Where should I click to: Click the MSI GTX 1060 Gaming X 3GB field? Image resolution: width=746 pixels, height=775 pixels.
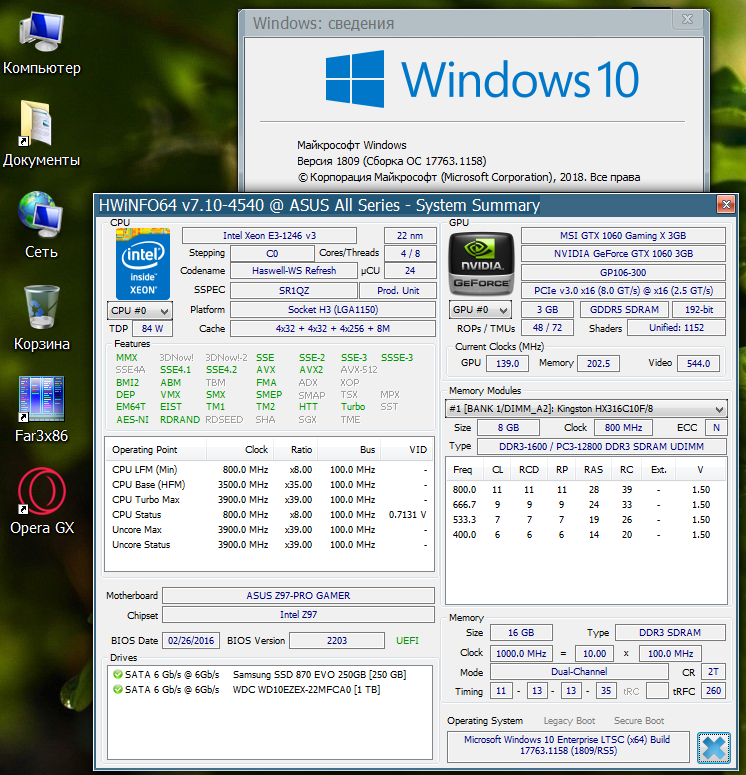[623, 236]
